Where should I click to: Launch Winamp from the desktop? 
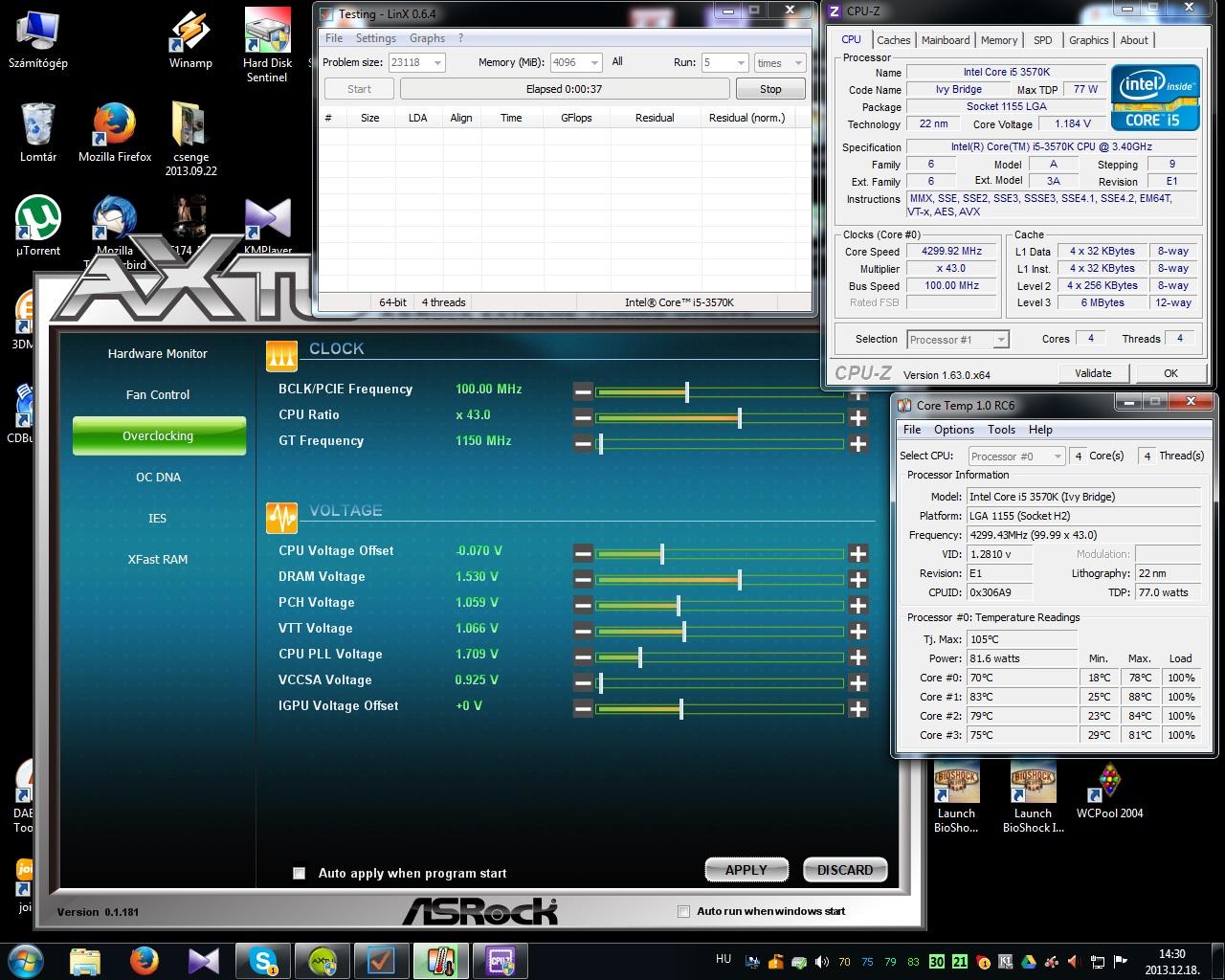click(190, 40)
